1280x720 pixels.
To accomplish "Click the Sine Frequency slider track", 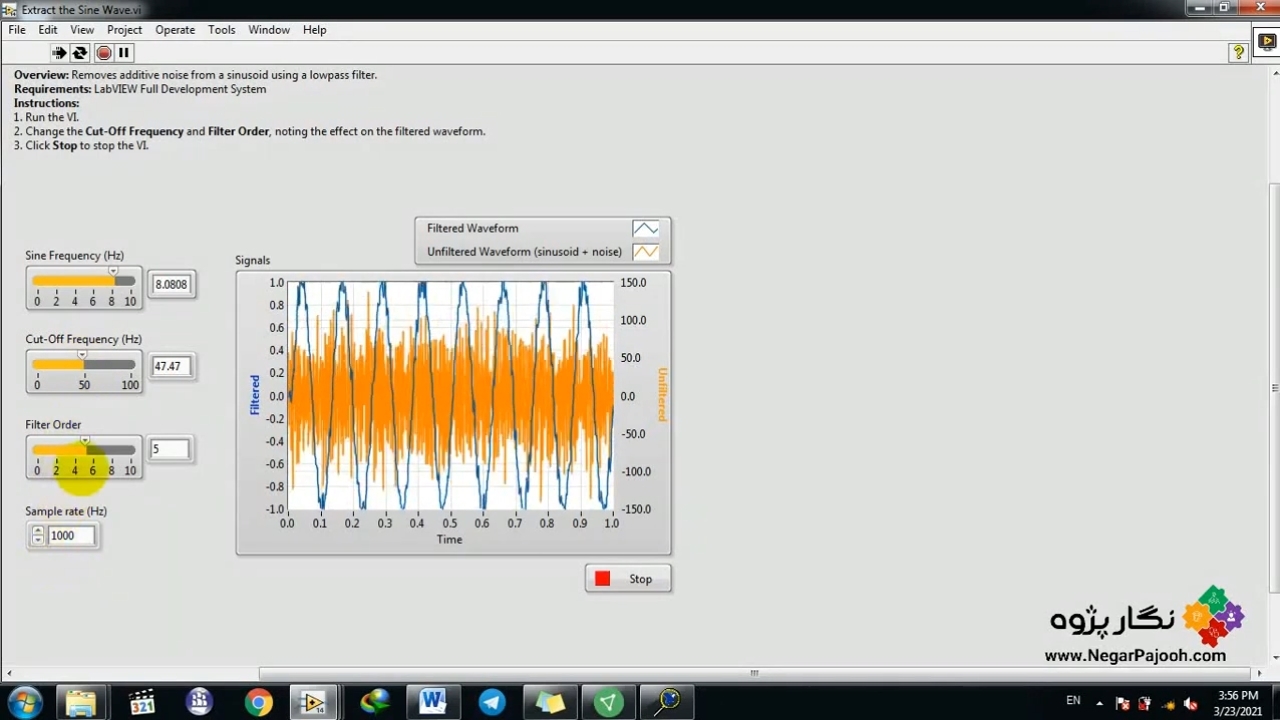I will 84,282.
